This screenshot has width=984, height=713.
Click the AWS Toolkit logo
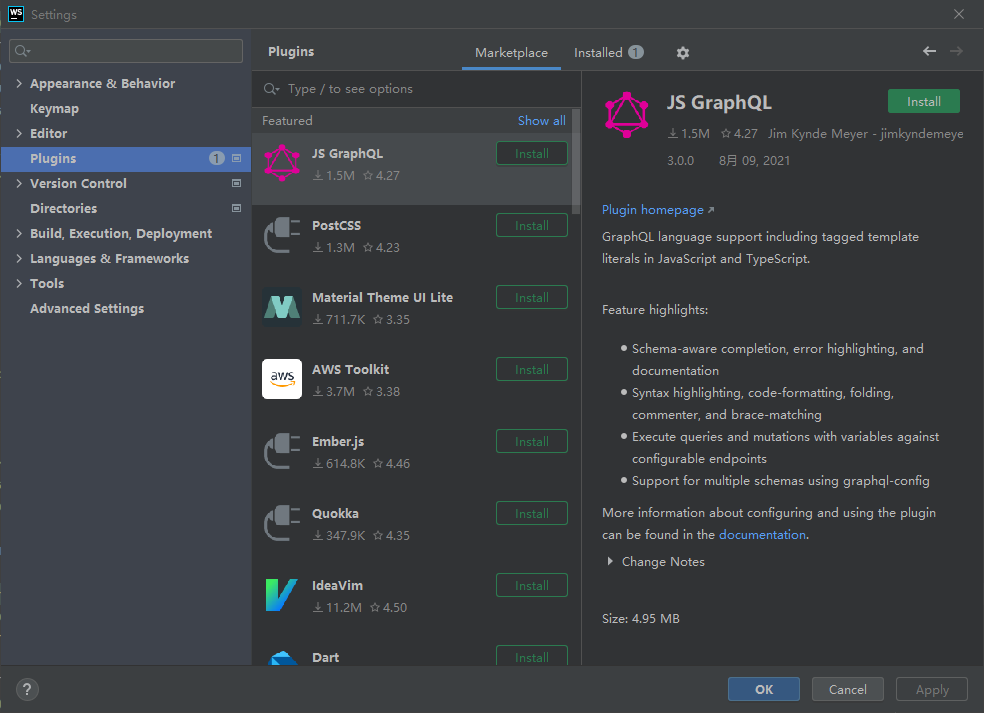pyautogui.click(x=282, y=378)
